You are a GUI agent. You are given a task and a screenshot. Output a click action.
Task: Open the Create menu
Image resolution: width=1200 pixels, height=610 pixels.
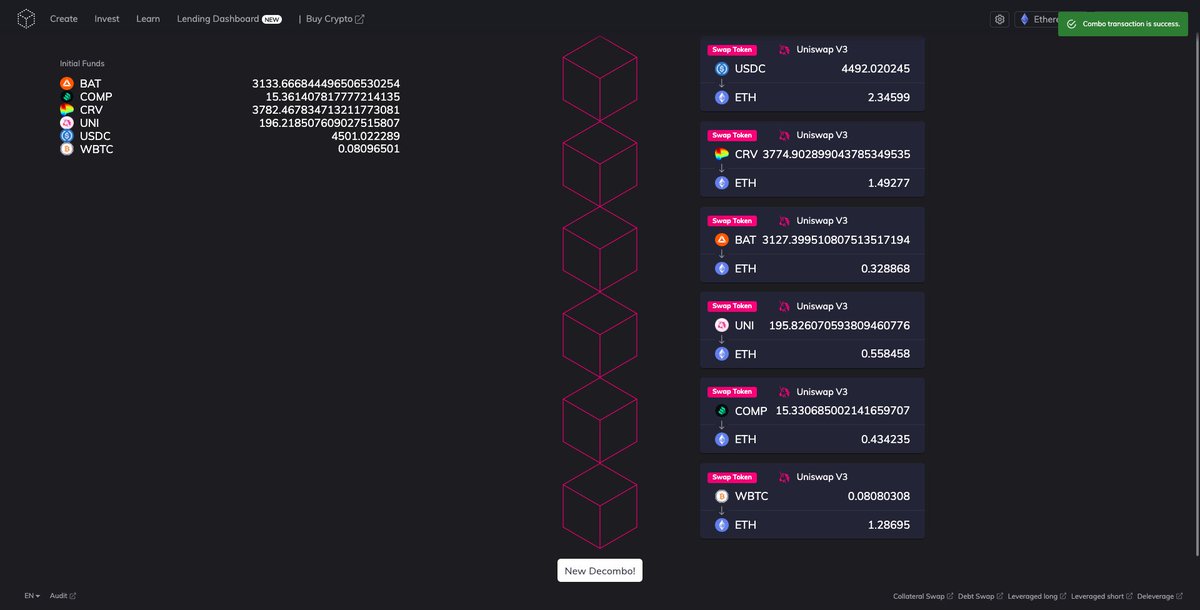pos(64,19)
